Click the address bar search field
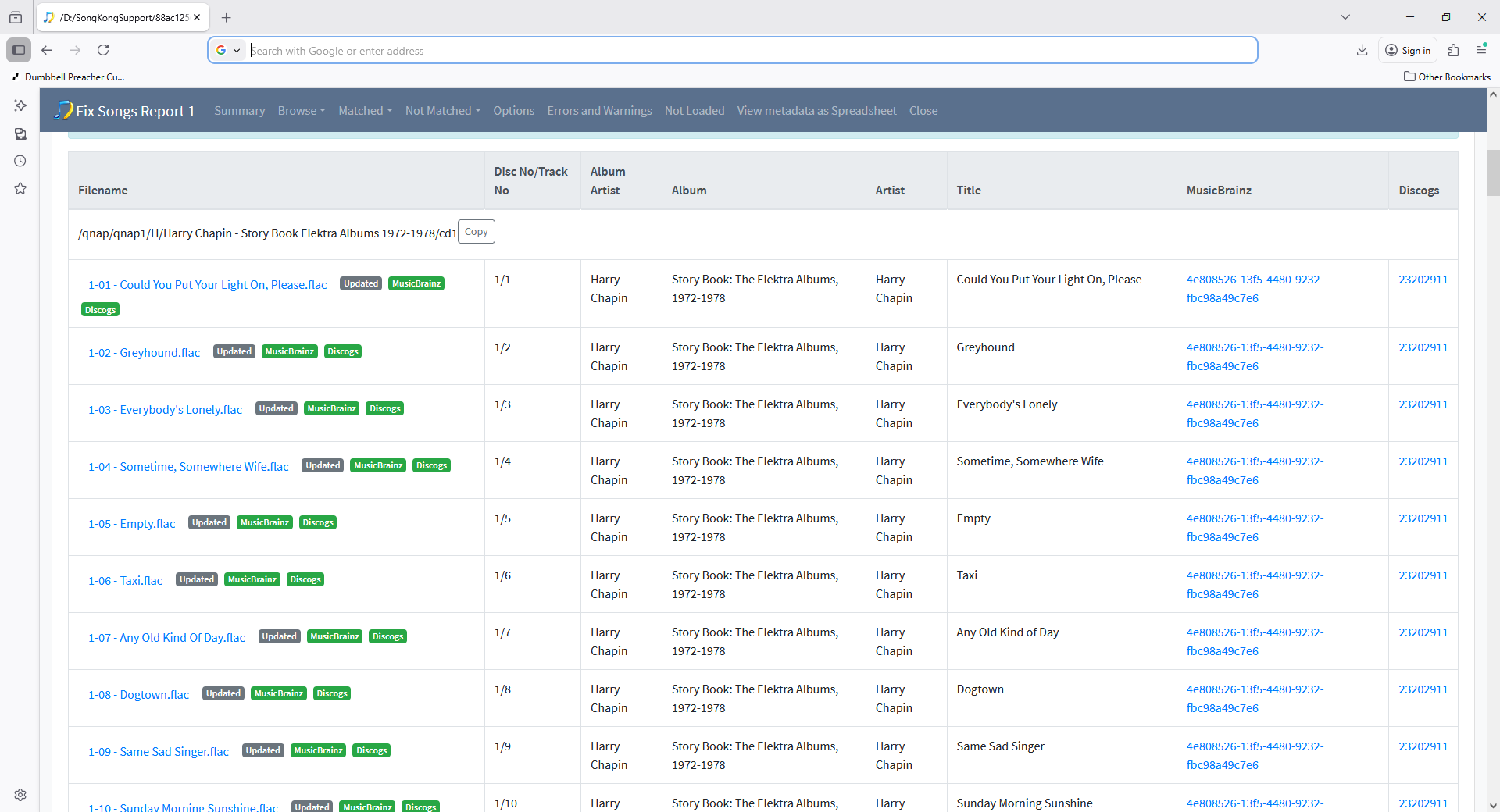This screenshot has width=1500, height=812. [x=750, y=51]
